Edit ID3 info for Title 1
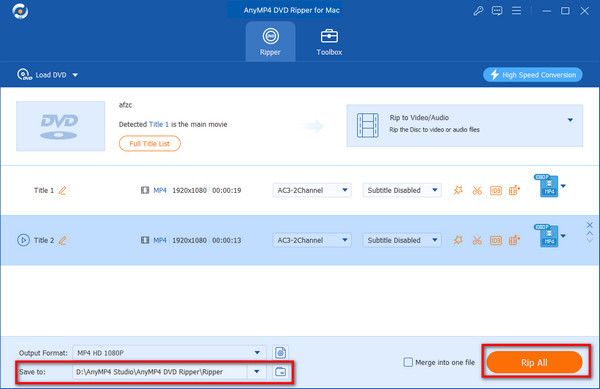The image size is (600, 389). 496,190
